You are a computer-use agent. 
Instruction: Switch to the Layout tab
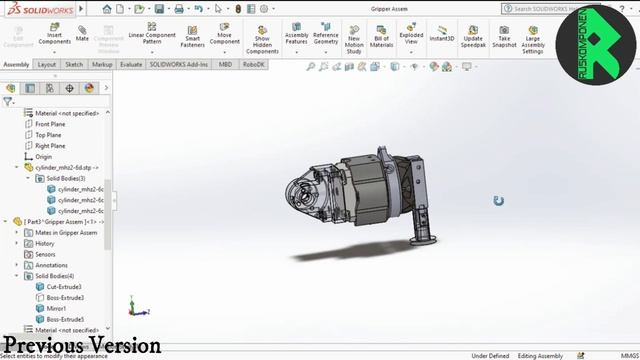click(x=47, y=64)
